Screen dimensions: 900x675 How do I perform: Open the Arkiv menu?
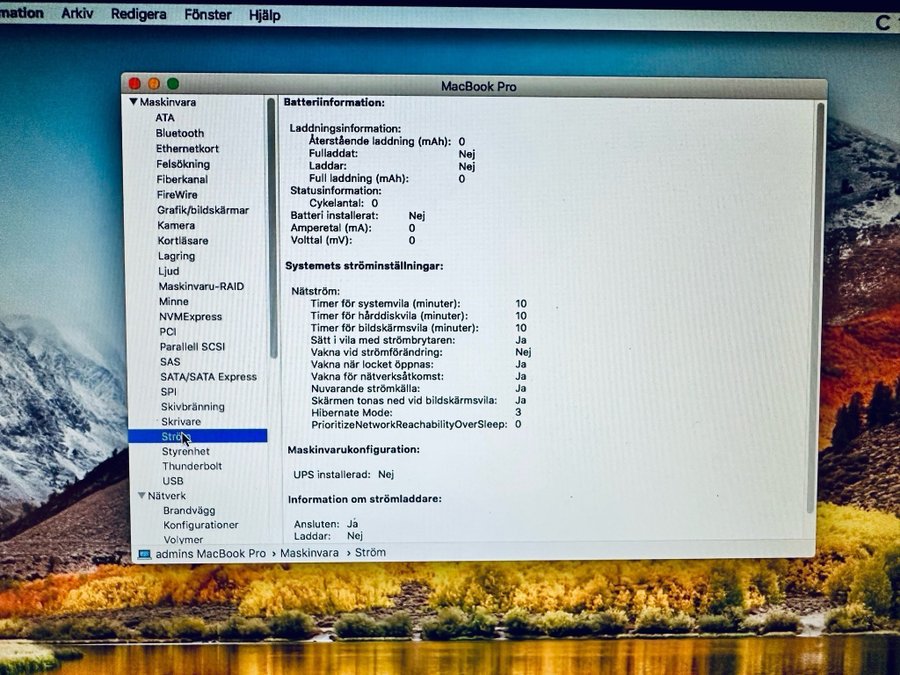[77, 14]
